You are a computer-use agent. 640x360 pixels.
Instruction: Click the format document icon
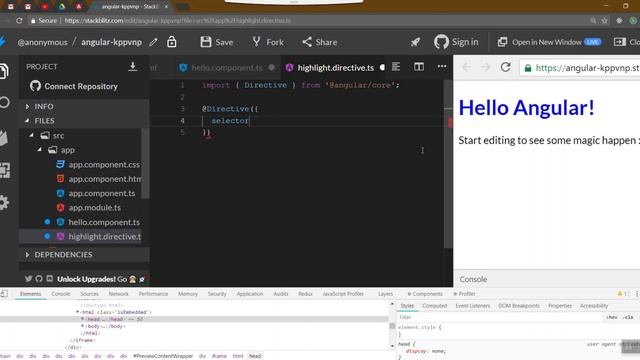pyautogui.click(x=396, y=67)
